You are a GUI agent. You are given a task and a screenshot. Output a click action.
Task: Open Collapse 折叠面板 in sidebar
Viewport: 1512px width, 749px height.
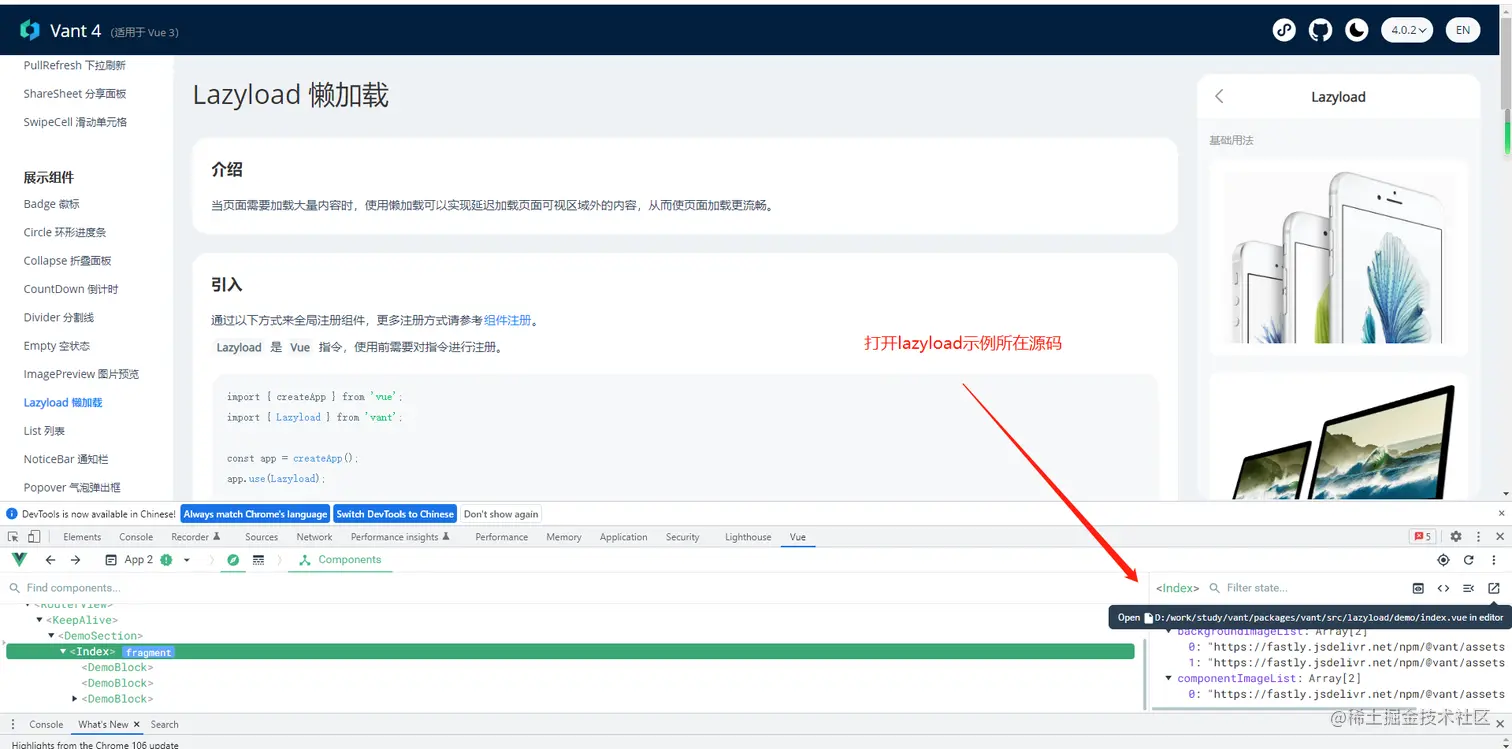[67, 261]
